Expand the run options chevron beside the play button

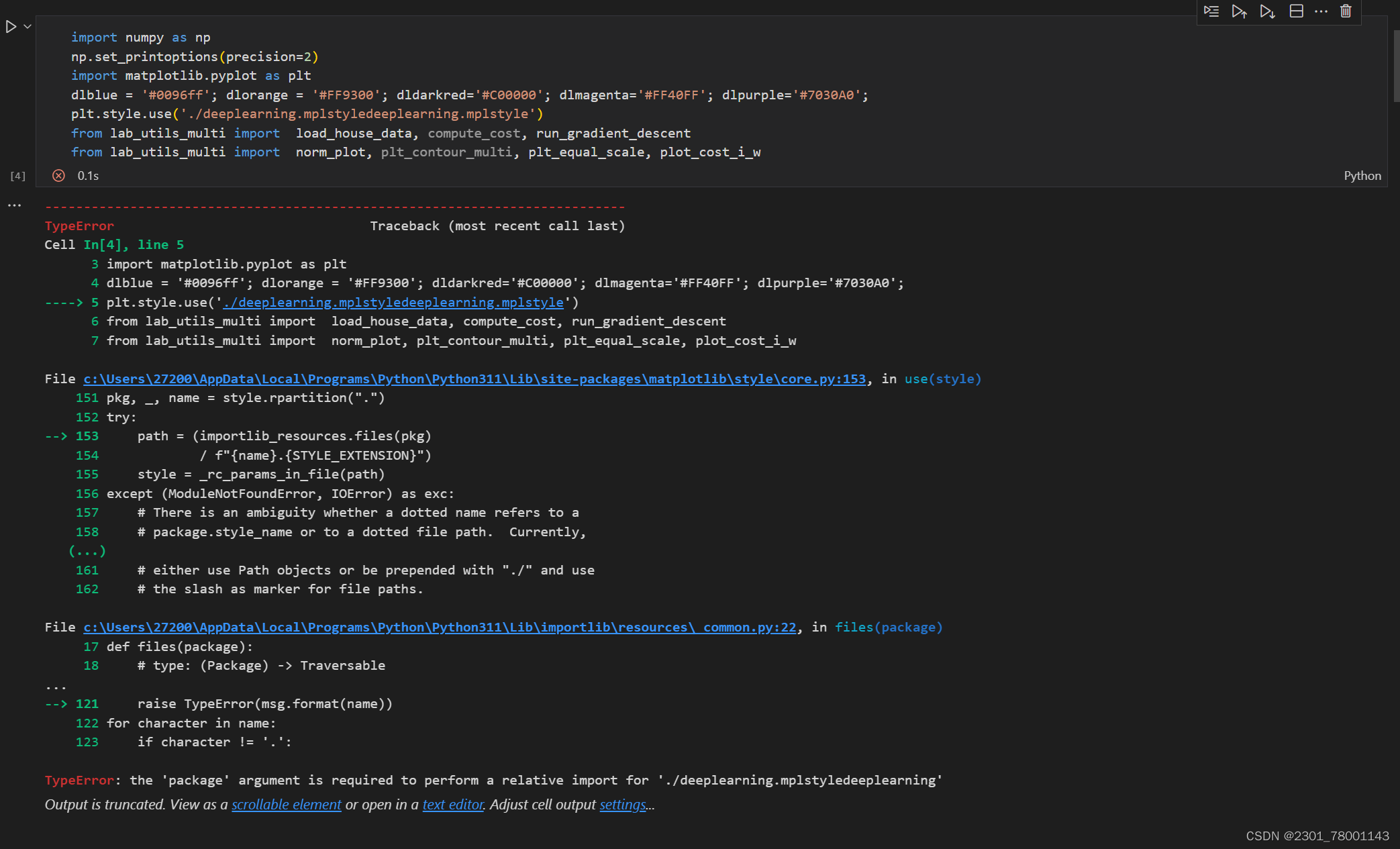coord(27,27)
